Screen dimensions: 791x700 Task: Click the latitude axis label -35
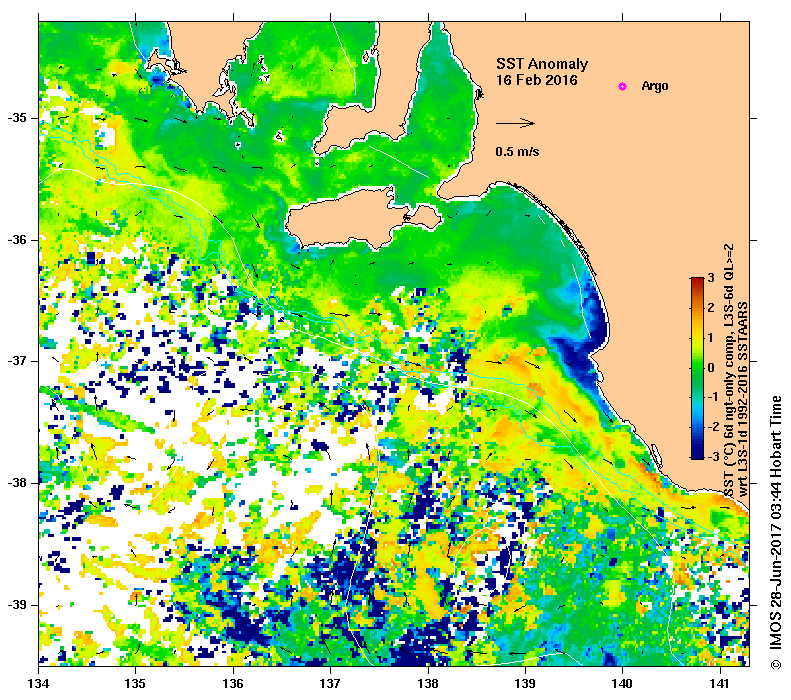(x=17, y=118)
